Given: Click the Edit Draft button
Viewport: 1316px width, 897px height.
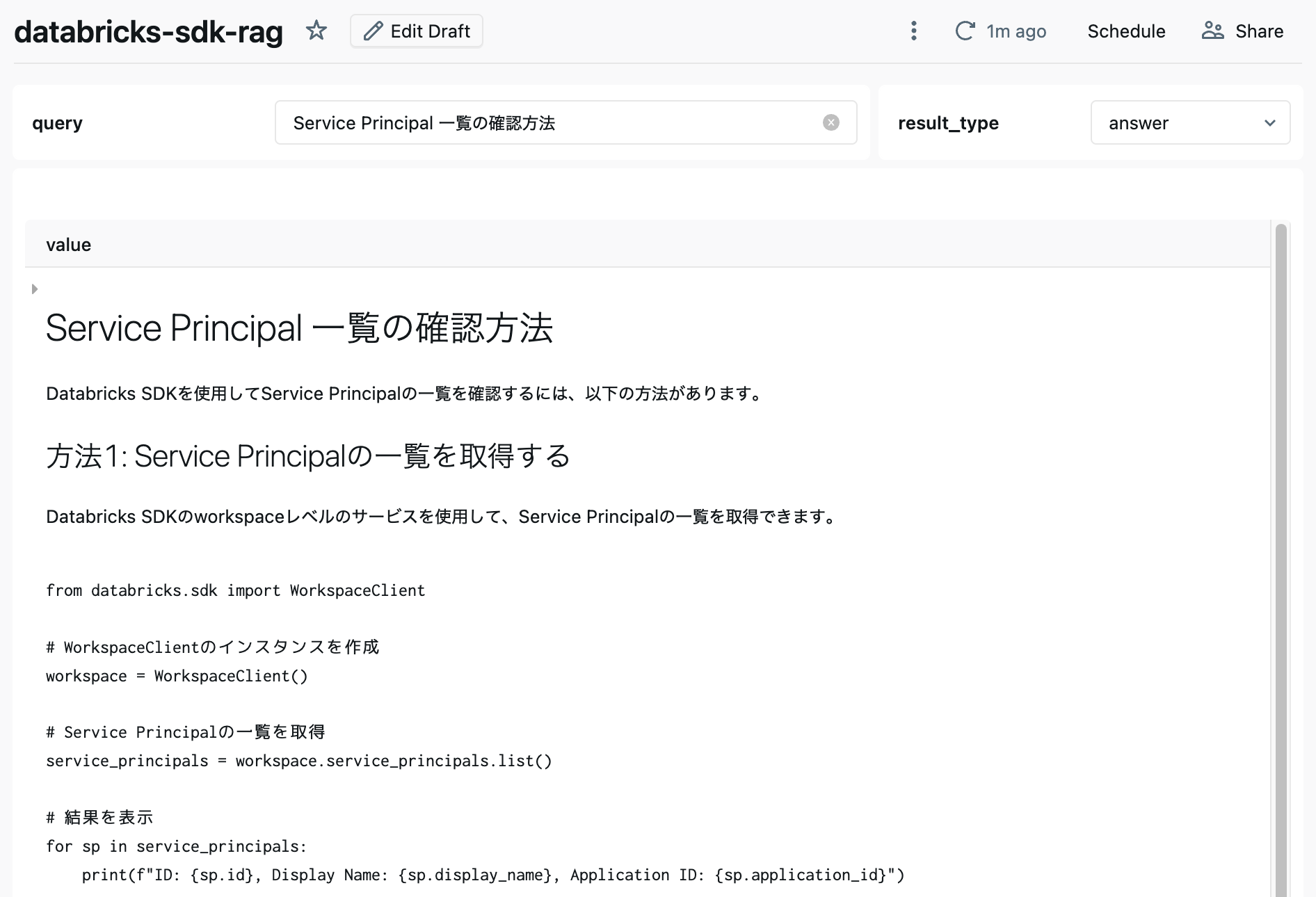Looking at the screenshot, I should pos(417,31).
